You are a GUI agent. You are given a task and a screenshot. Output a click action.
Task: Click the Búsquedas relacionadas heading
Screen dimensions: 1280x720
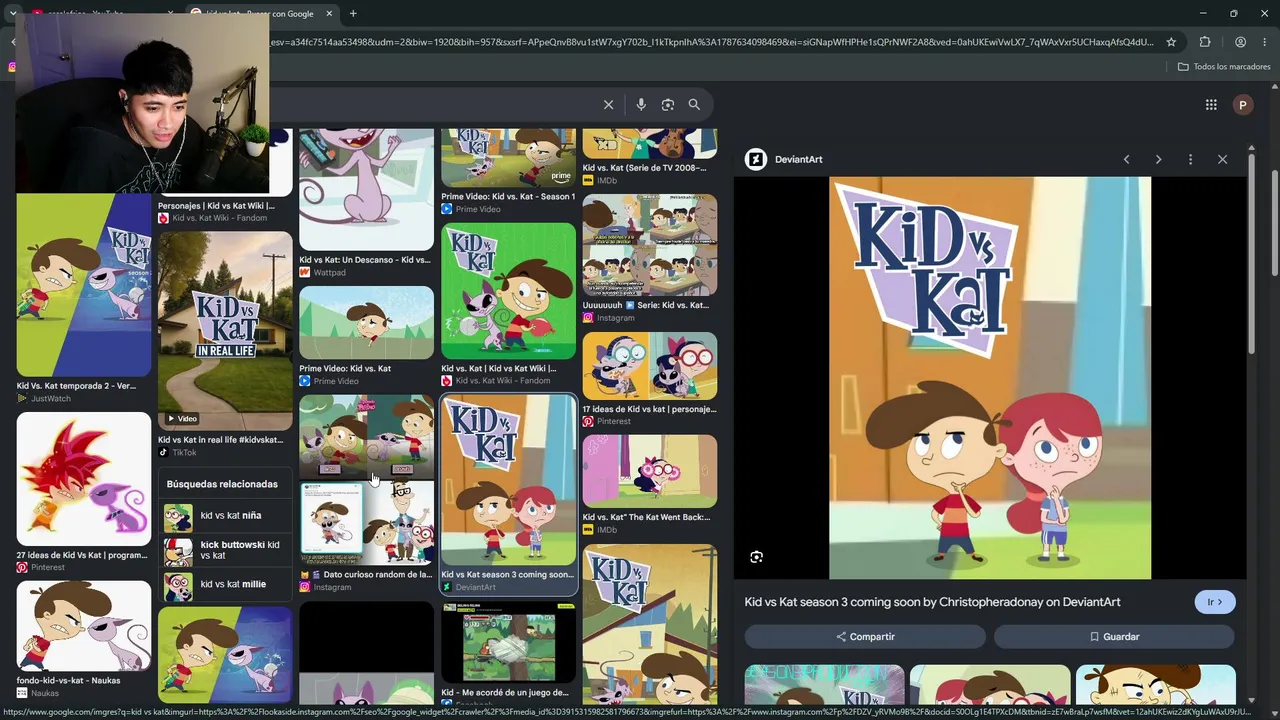point(222,484)
